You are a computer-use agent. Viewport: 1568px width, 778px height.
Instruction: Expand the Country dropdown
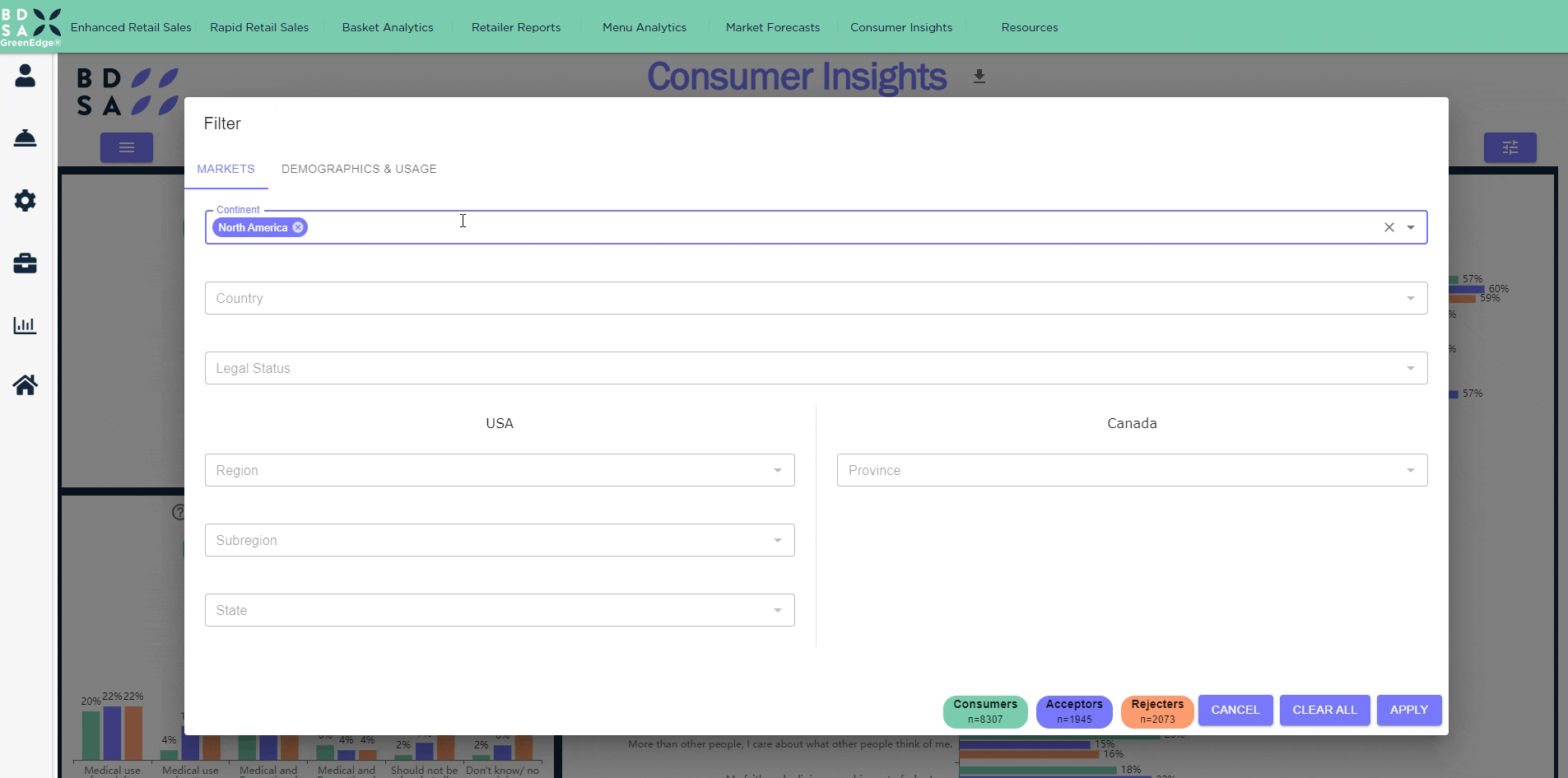click(x=815, y=298)
